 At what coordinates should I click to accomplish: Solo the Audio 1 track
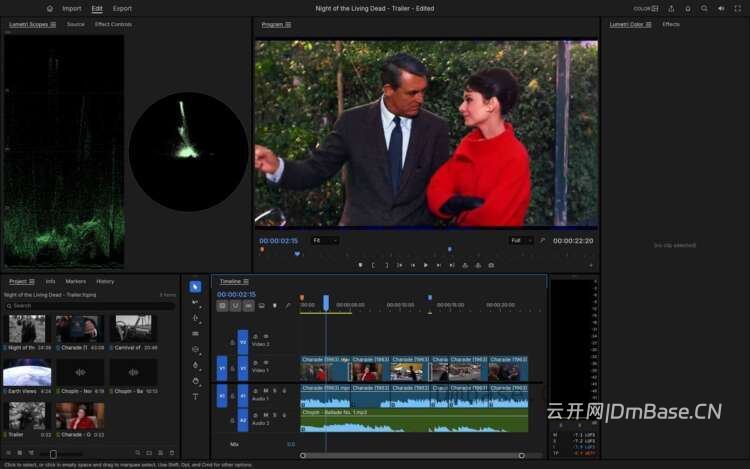[x=275, y=391]
